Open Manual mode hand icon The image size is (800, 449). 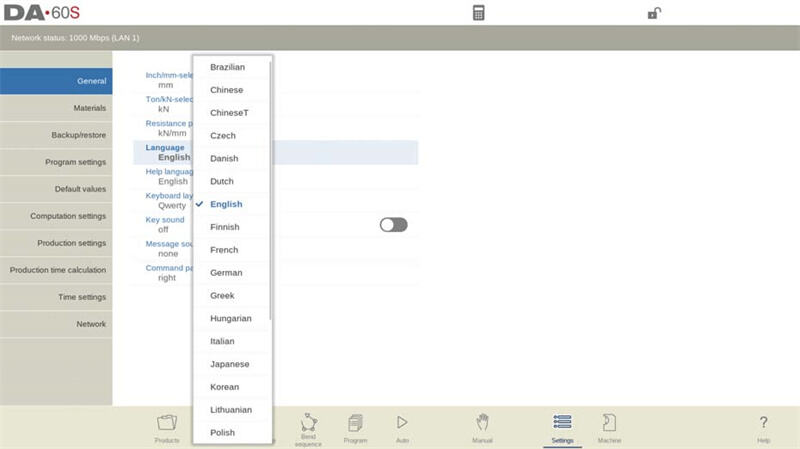pos(482,427)
